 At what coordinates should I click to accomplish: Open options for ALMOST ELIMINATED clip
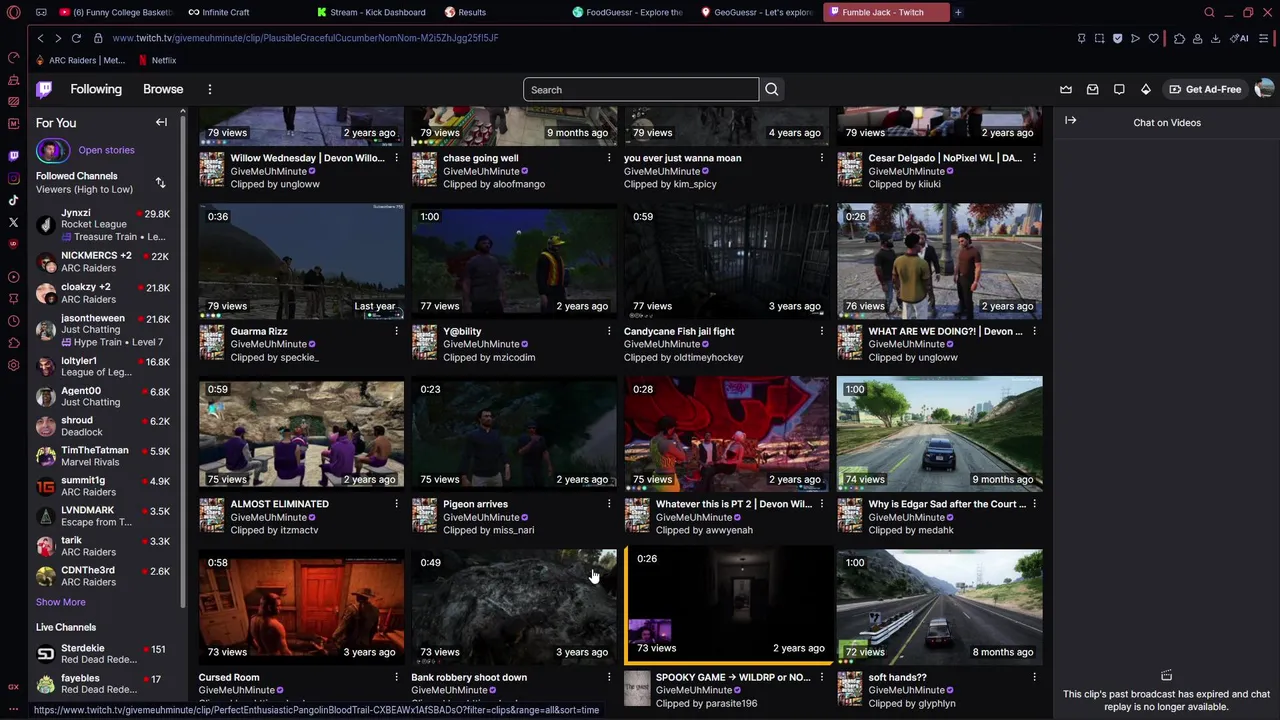pyautogui.click(x=396, y=504)
